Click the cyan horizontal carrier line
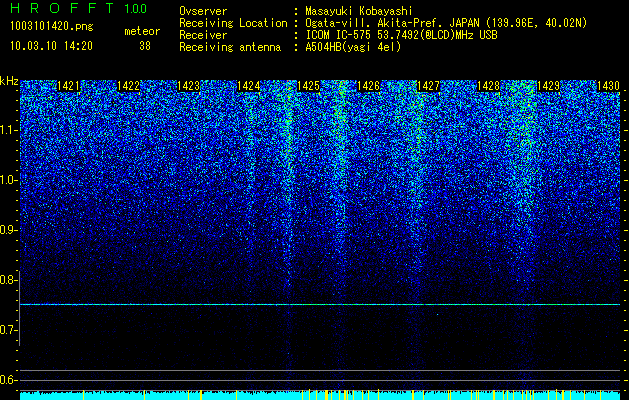The image size is (629, 400). [320, 305]
